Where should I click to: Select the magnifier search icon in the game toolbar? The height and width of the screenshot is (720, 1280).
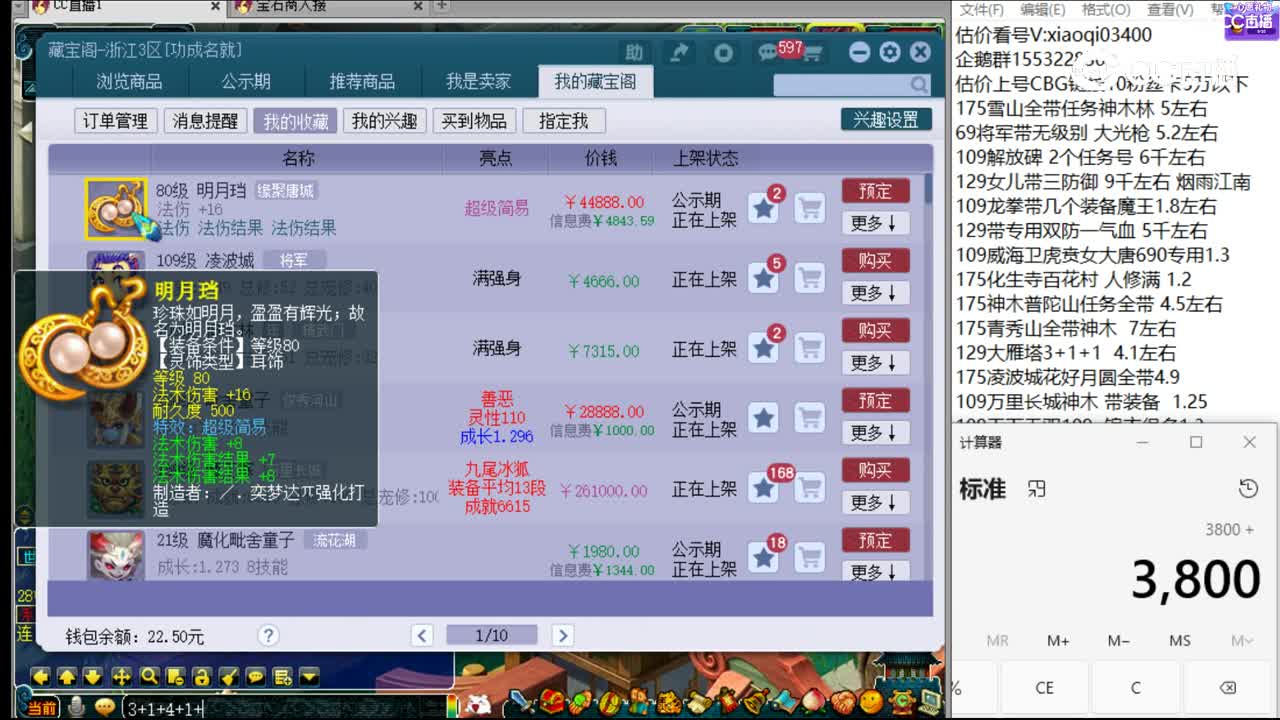coord(149,678)
